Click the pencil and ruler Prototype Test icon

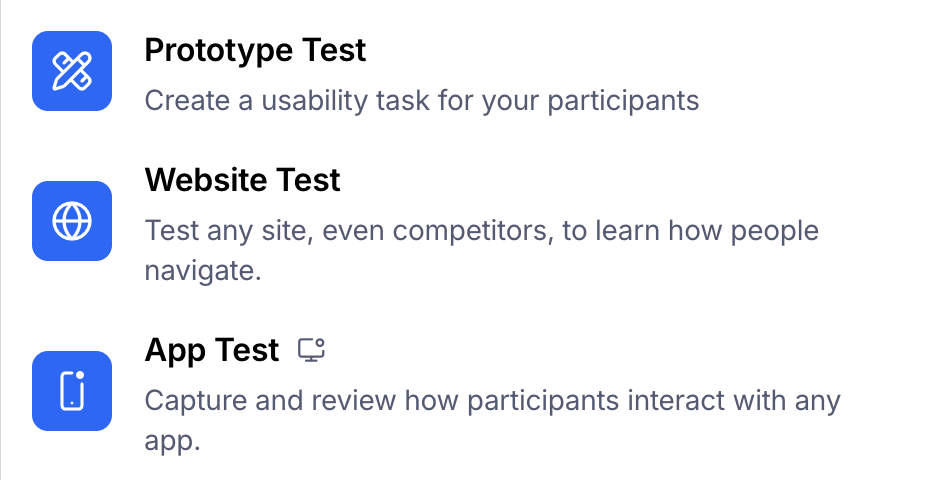point(72,71)
